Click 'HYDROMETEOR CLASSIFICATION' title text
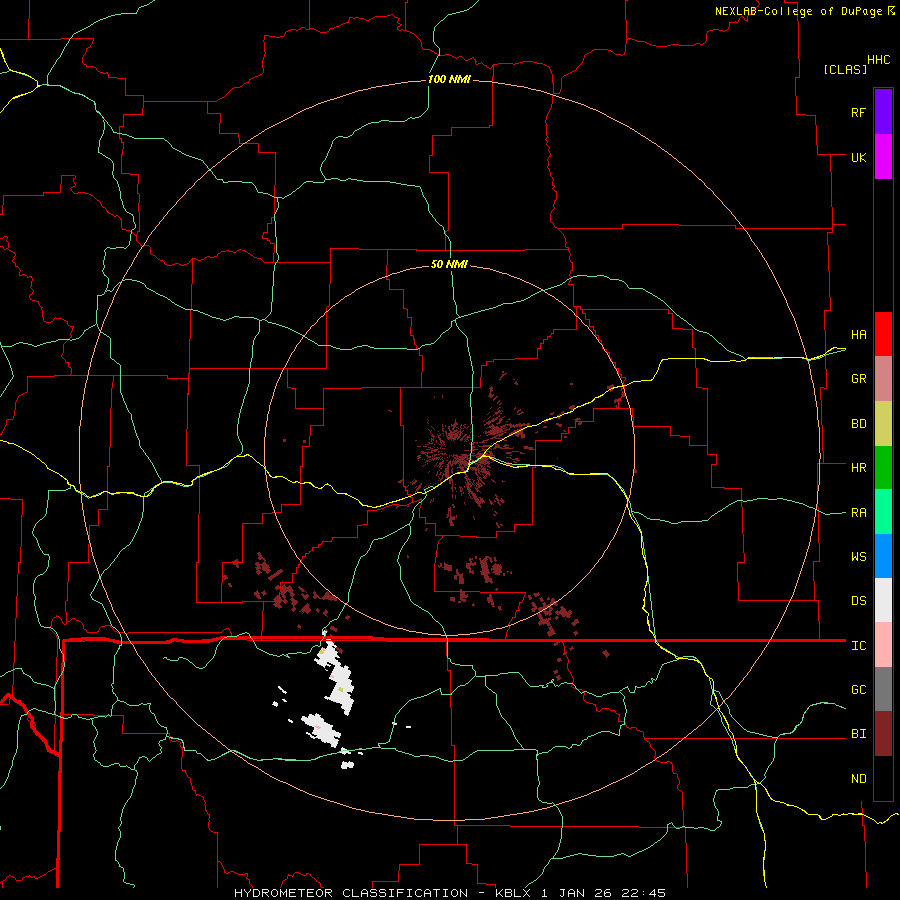This screenshot has height=900, width=900. coord(351,893)
